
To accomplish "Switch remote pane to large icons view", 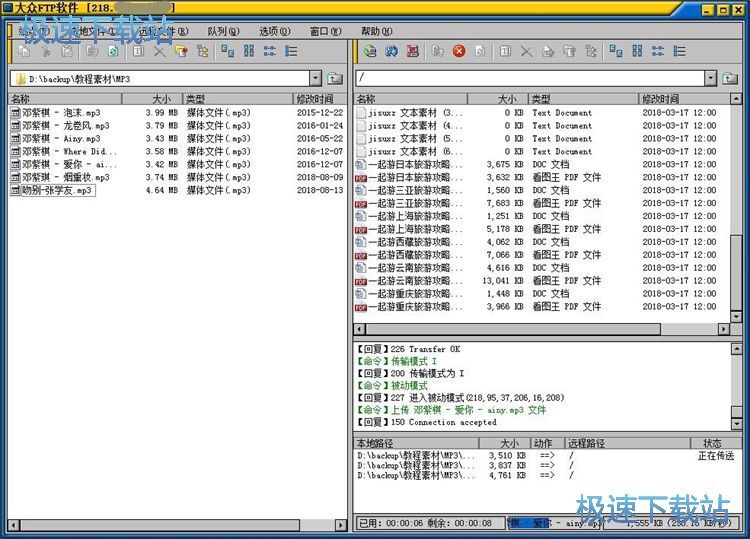I will pyautogui.click(x=616, y=51).
